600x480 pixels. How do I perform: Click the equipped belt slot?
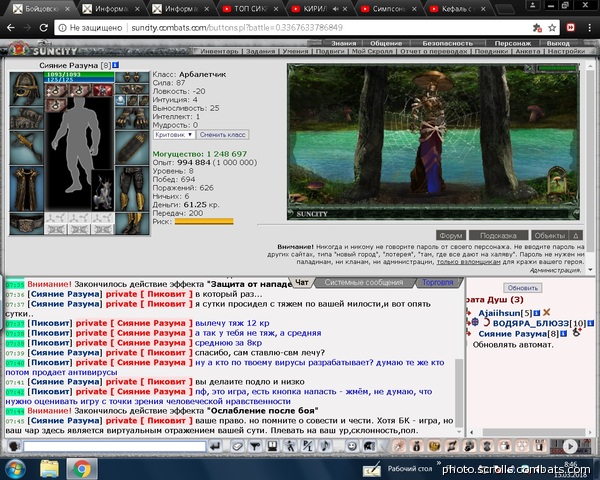pyautogui.click(x=26, y=224)
